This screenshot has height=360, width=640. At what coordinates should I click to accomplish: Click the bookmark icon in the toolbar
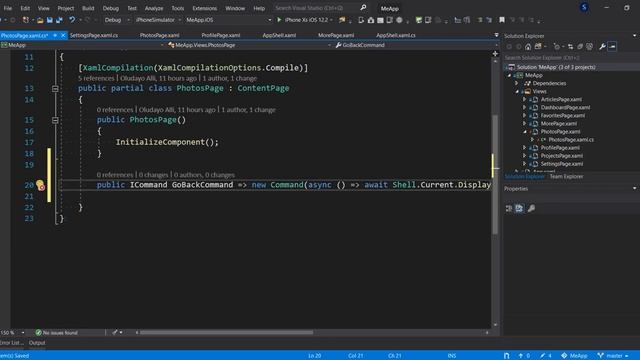pos(502,20)
